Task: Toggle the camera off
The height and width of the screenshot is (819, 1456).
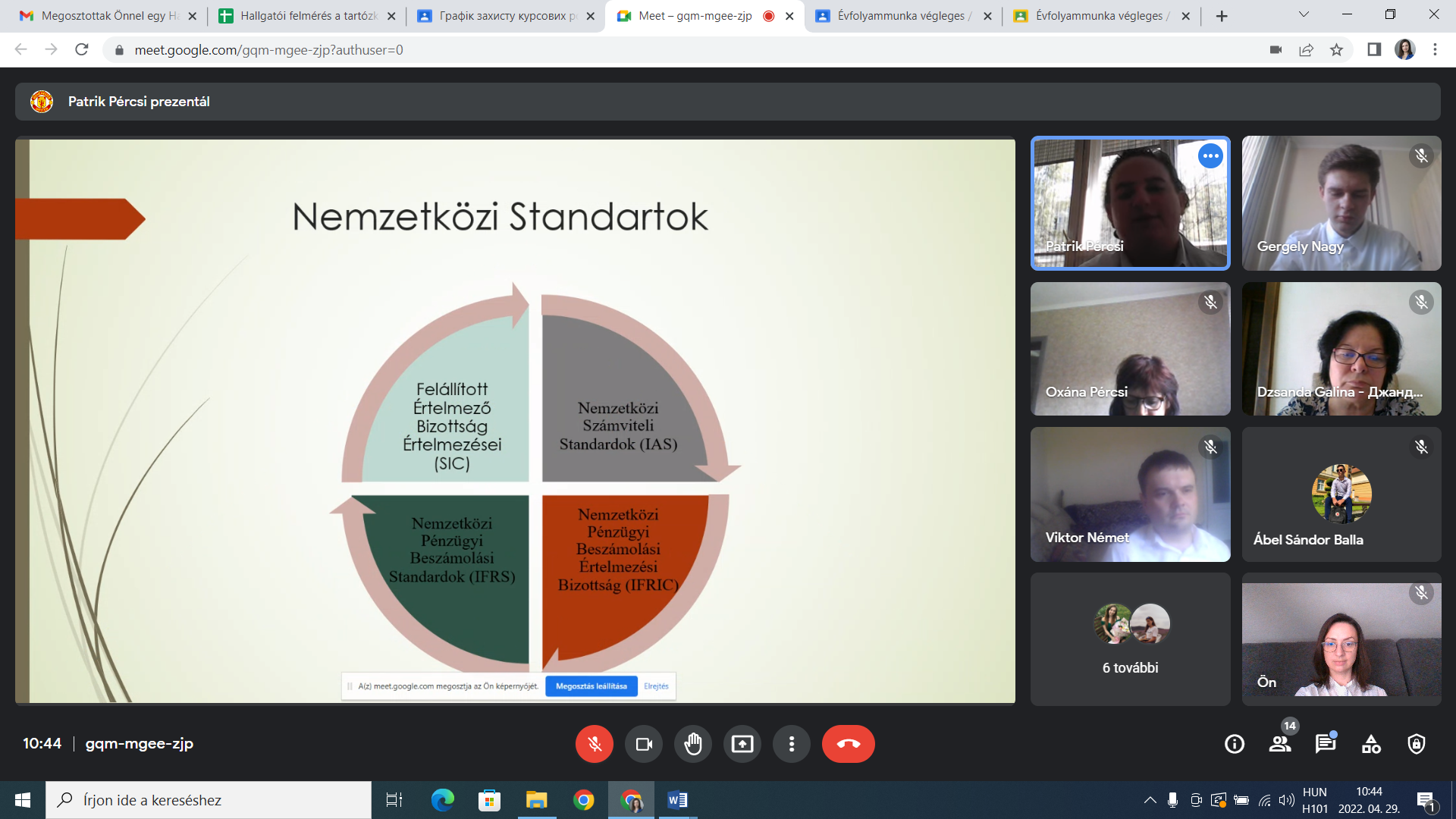Action: [x=644, y=744]
